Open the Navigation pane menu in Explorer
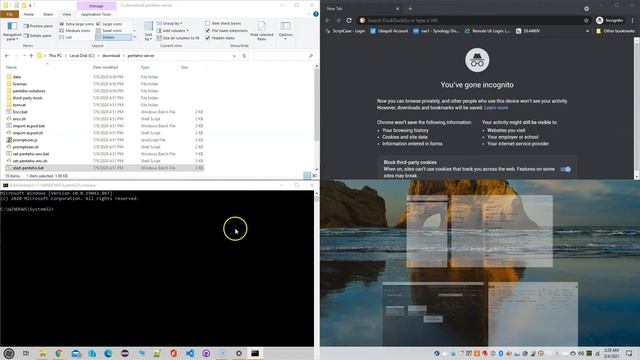This screenshot has height=360, width=640. point(12,31)
